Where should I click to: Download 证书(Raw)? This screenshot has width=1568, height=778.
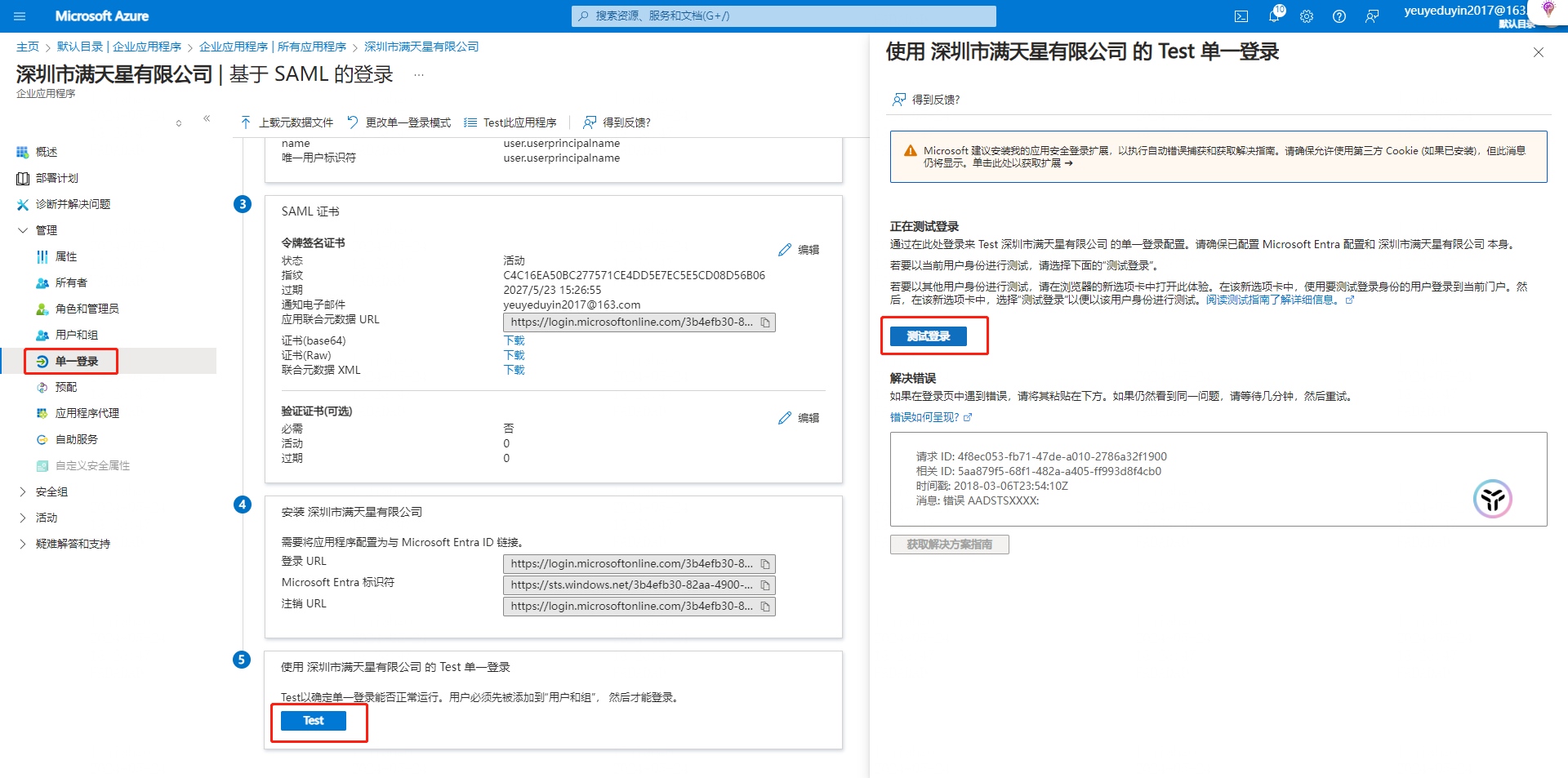[x=514, y=355]
